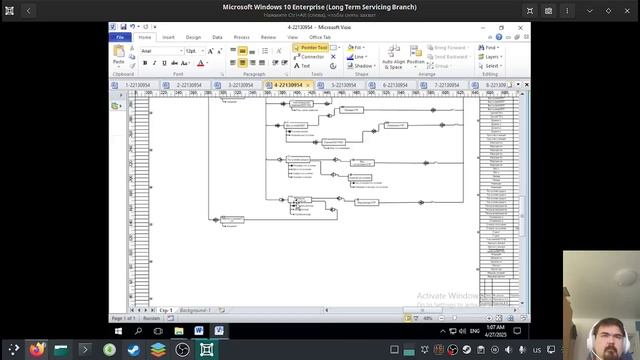Switch to the Data ribbon tab

coord(217,37)
